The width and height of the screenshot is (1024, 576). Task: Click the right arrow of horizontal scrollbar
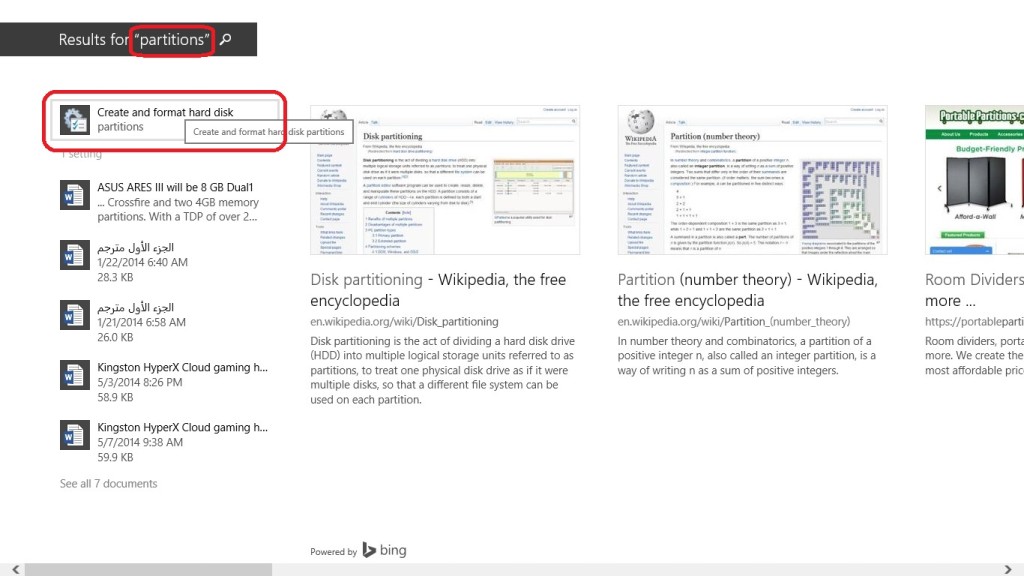1016,569
